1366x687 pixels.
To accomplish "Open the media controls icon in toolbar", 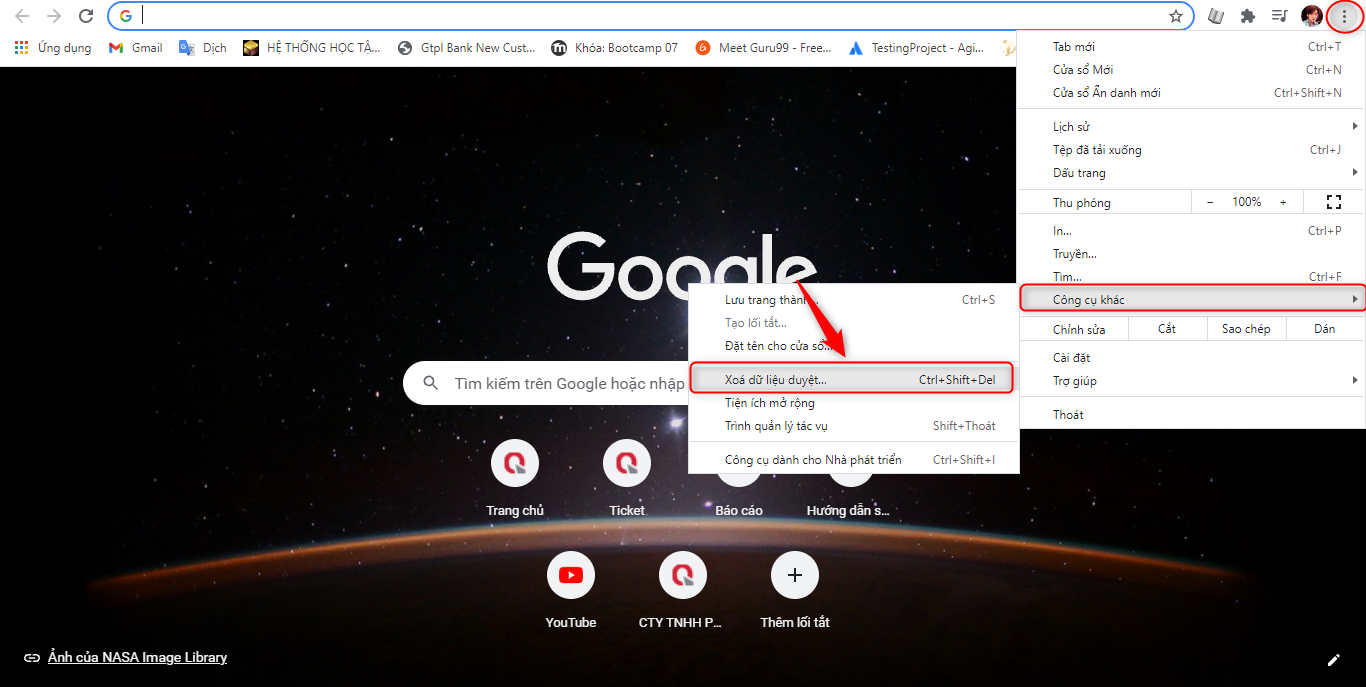I will (x=1279, y=16).
